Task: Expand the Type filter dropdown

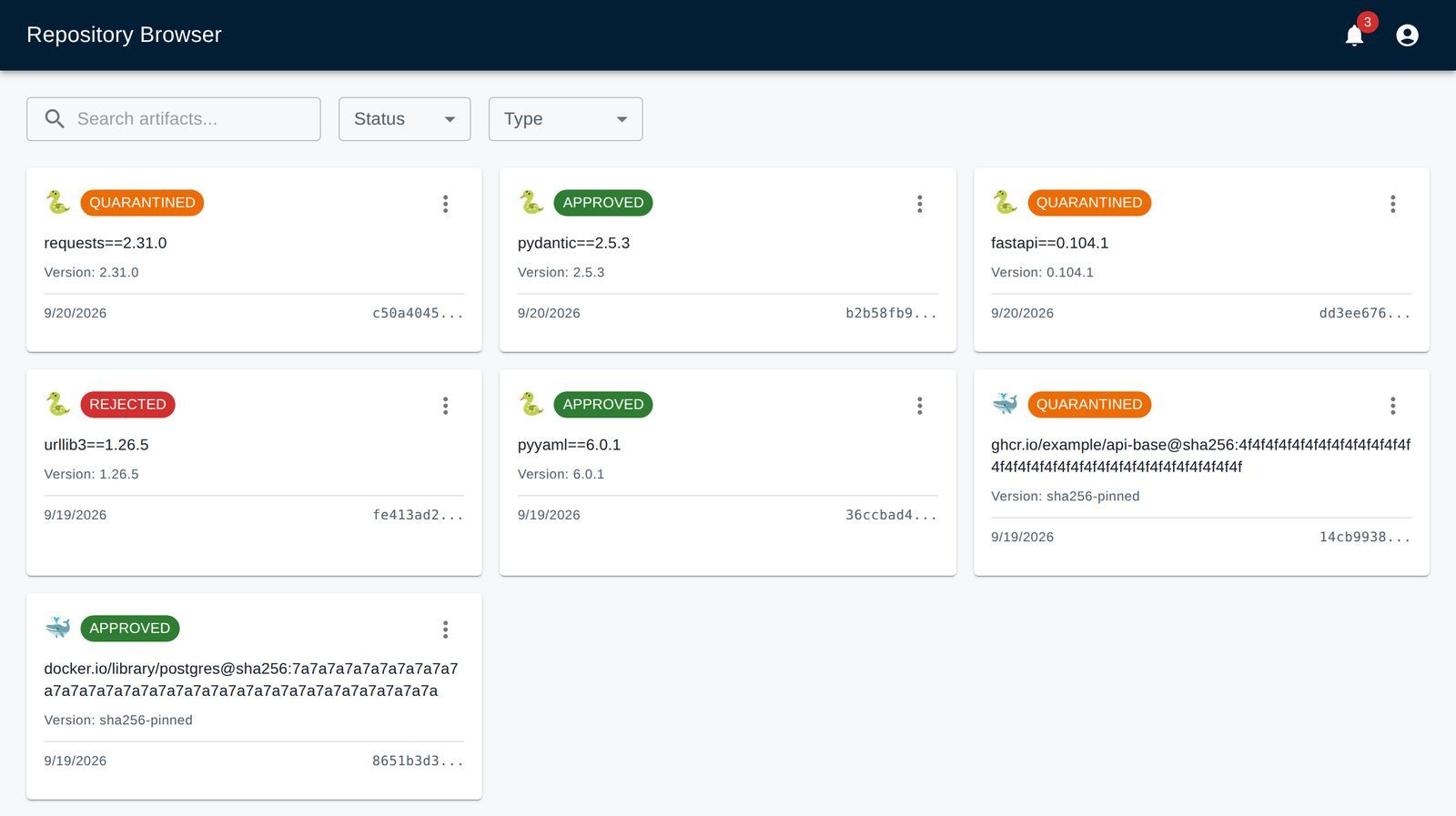Action: tap(566, 119)
